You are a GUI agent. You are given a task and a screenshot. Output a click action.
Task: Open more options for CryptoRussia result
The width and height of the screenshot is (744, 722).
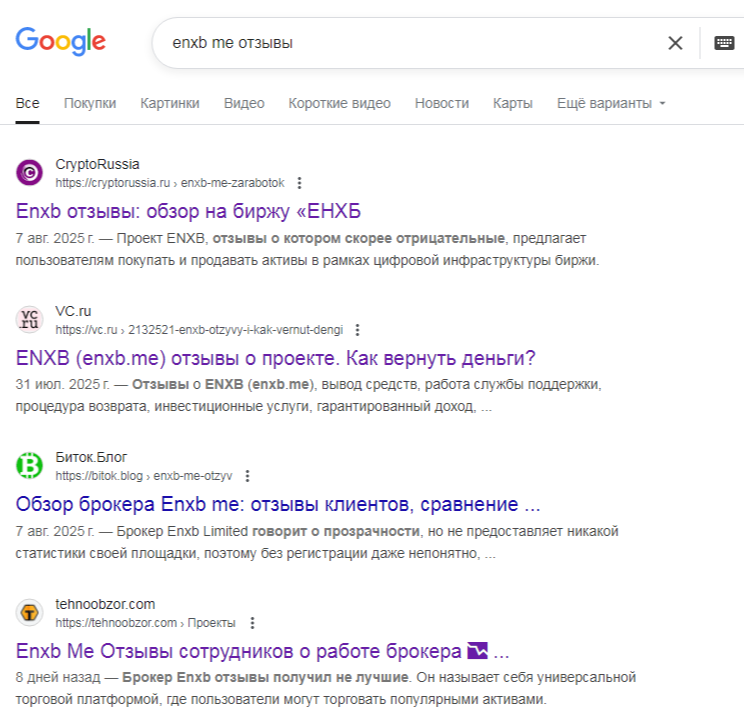click(x=299, y=183)
